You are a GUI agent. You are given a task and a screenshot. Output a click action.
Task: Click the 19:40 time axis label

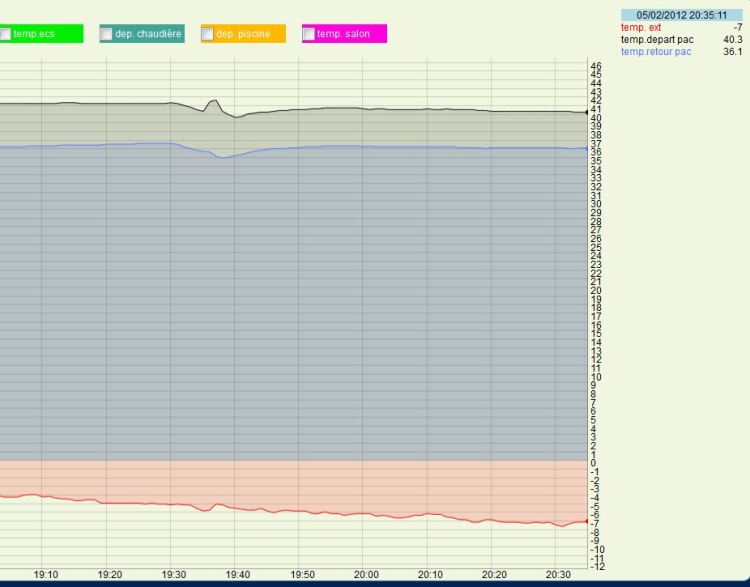click(237, 575)
